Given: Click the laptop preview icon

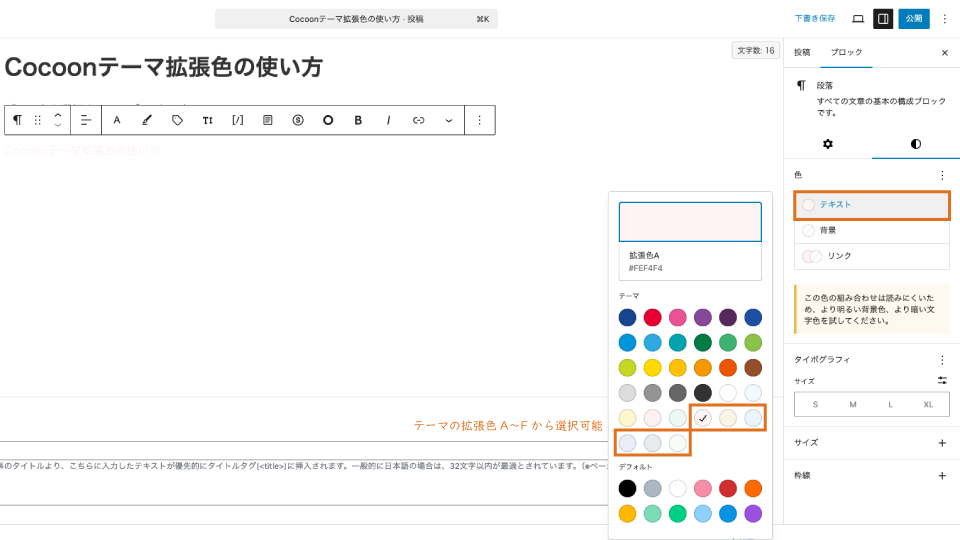Looking at the screenshot, I should click(858, 19).
